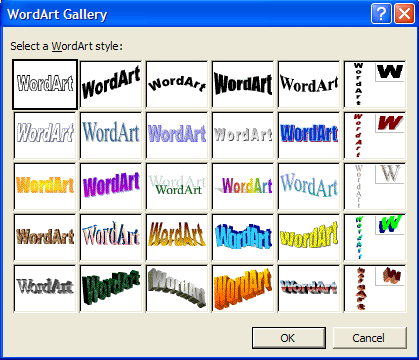Select the plain outlined WordArt style
Viewport: 419px width, 360px height.
tap(45, 84)
